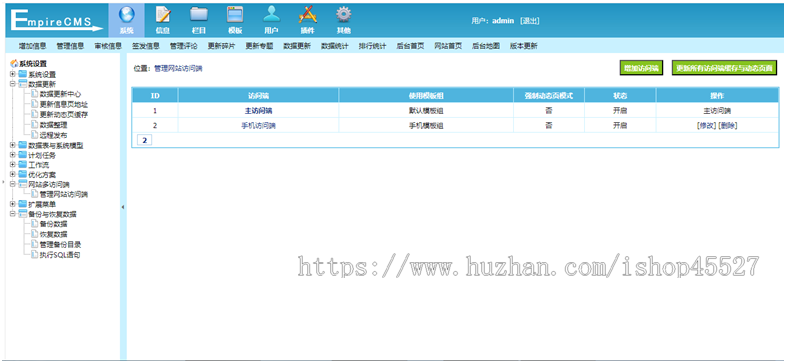Click the EmpireCMS logo

click(x=56, y=21)
